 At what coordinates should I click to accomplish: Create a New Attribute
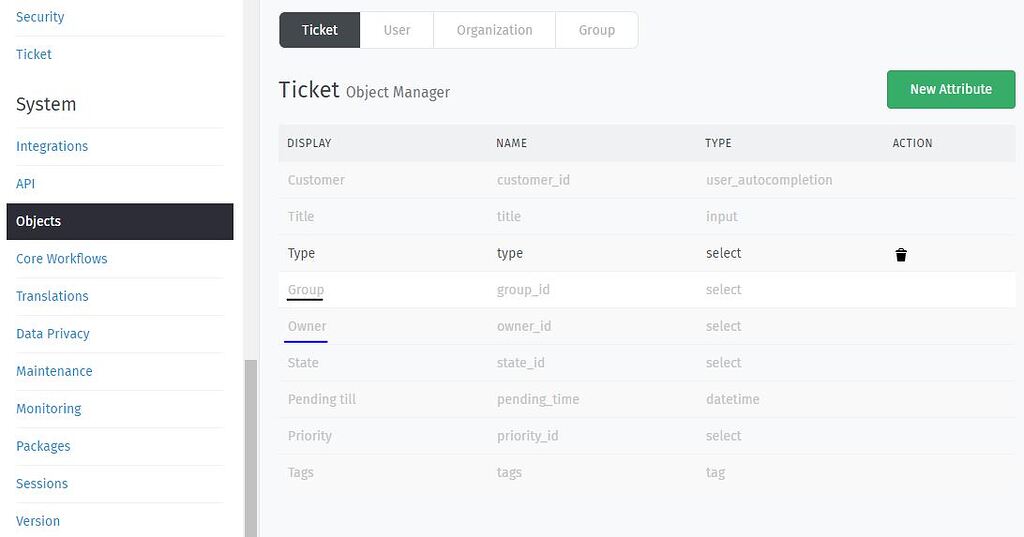(x=951, y=90)
